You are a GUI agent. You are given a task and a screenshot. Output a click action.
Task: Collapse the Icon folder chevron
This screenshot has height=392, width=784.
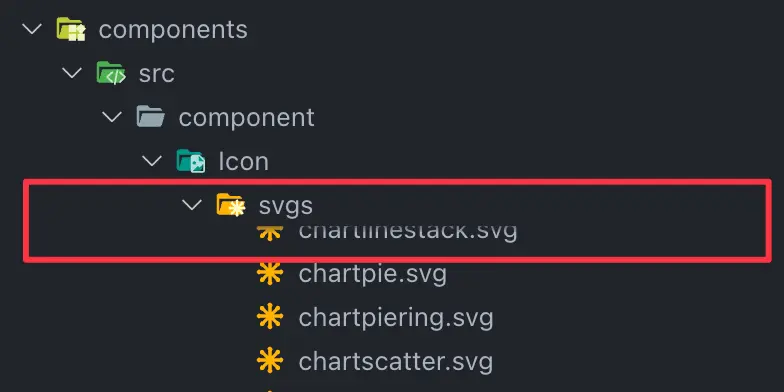point(152,161)
